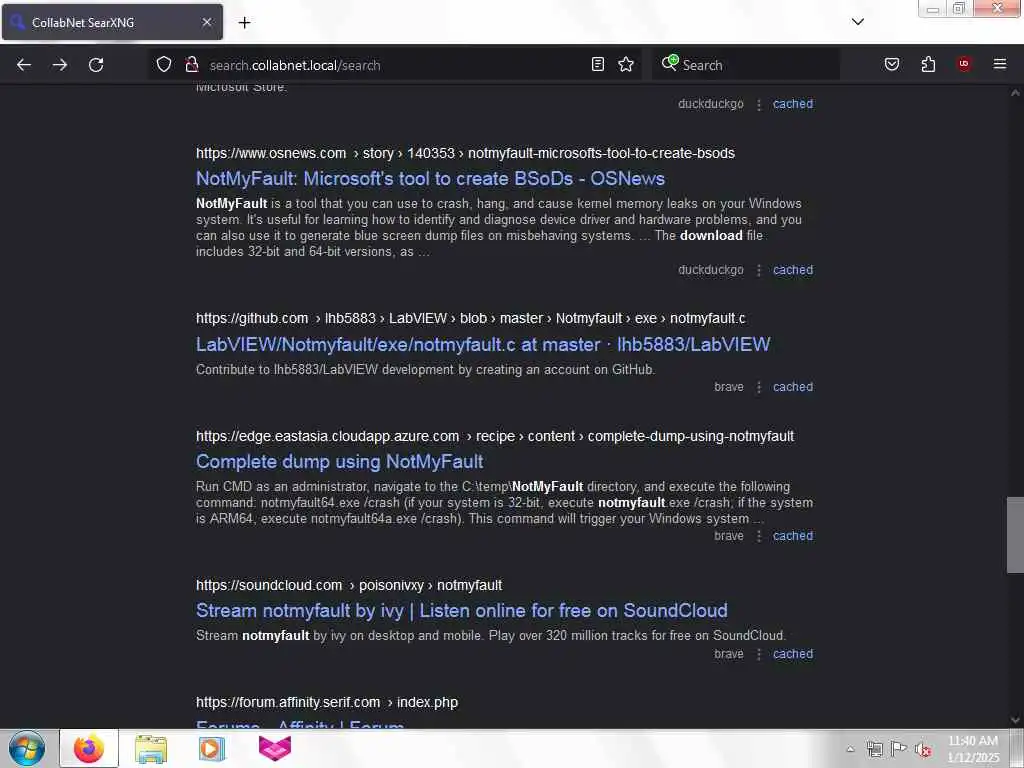This screenshot has height=768, width=1024.
Task: Bookmark this page with star
Action: [626, 65]
